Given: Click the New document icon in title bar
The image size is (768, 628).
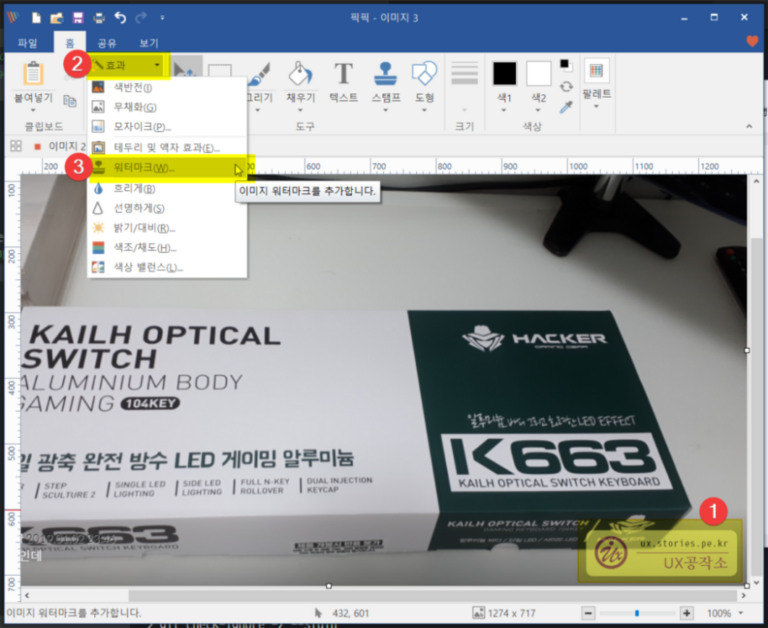Looking at the screenshot, I should click(36, 18).
